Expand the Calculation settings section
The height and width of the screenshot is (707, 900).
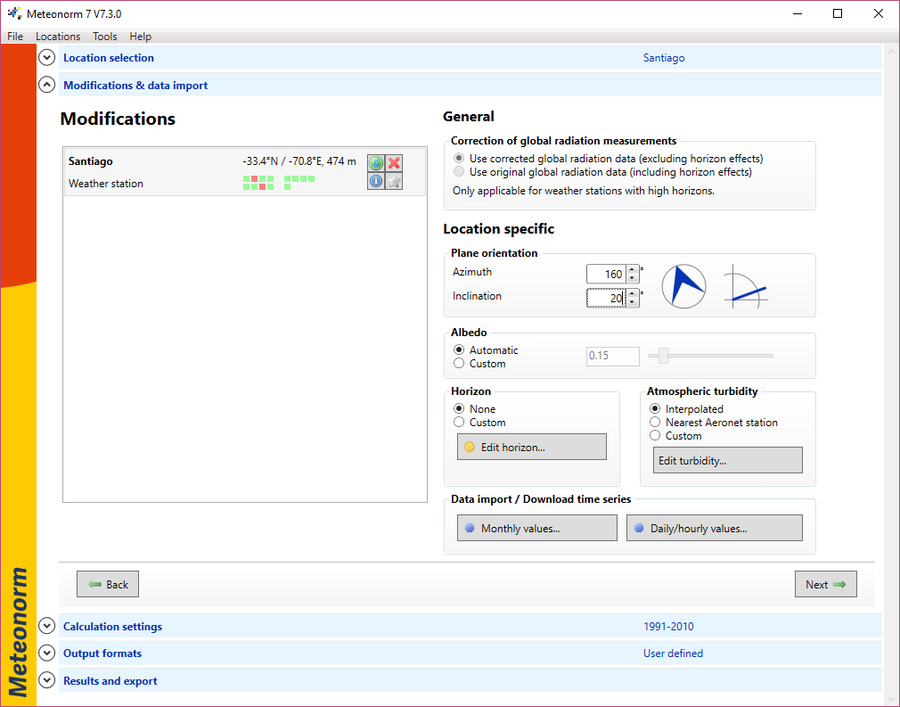(x=46, y=626)
